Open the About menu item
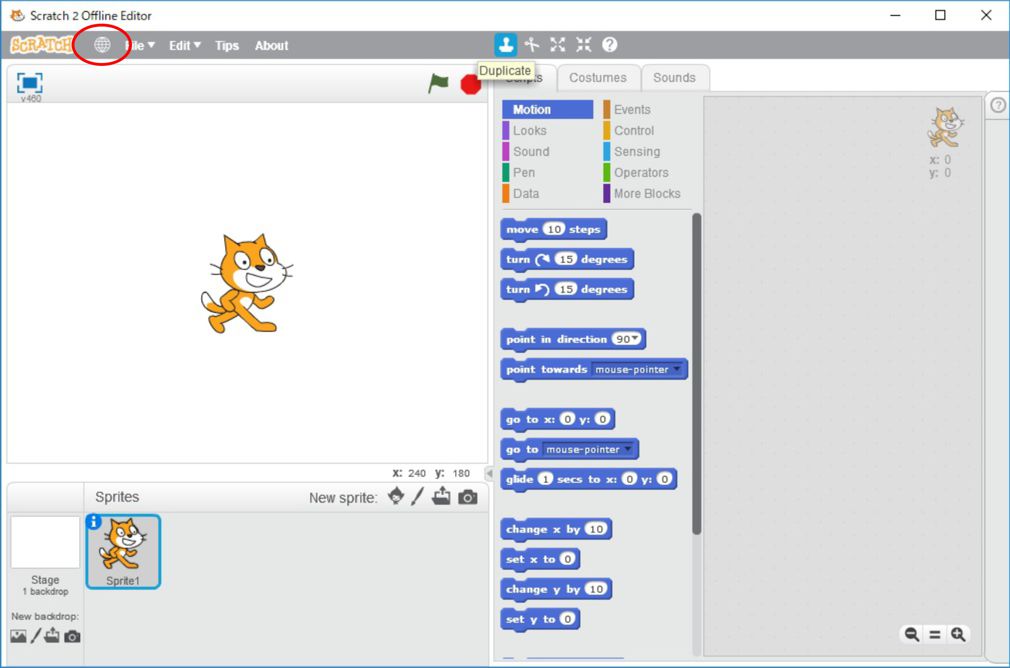This screenshot has height=668, width=1010. pos(271,45)
